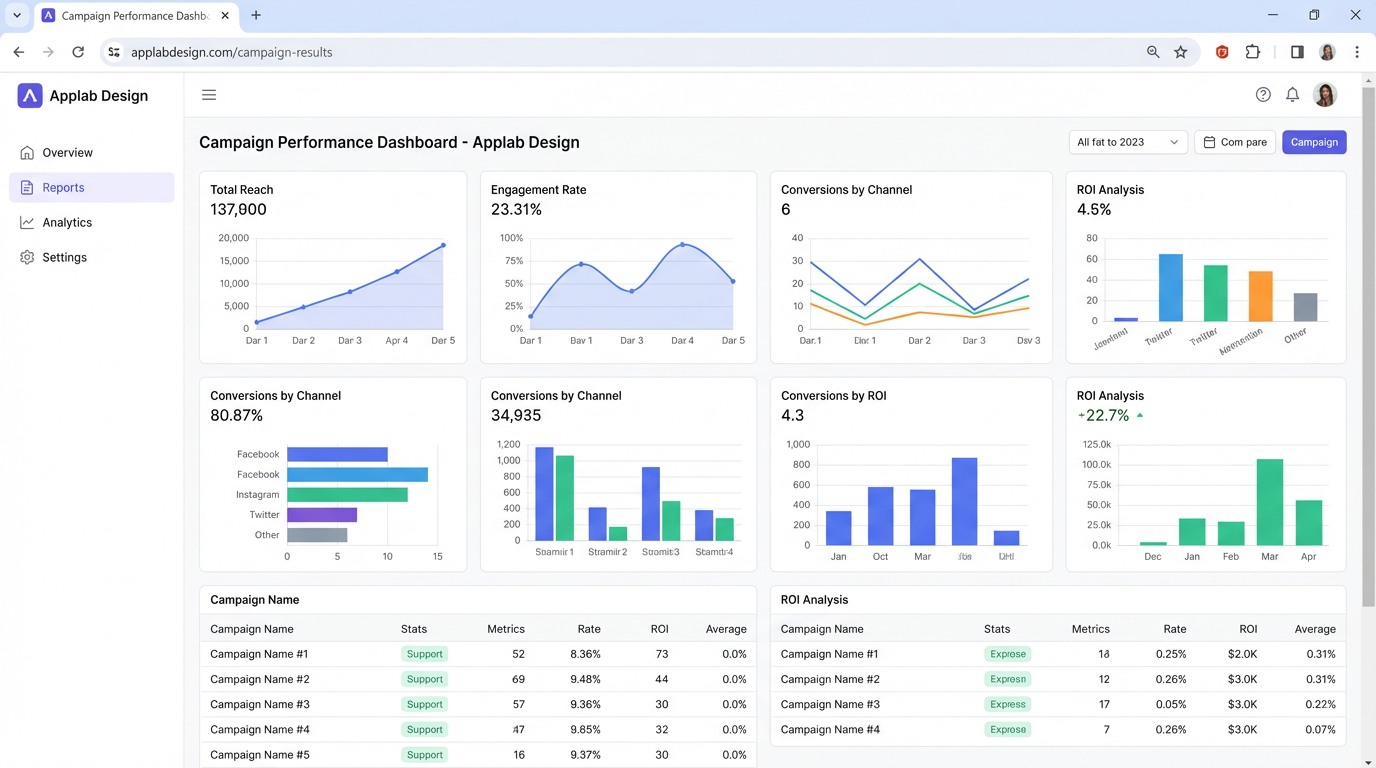Expand the date range dropdown
Viewport: 1376px width, 768px height.
click(x=1127, y=142)
